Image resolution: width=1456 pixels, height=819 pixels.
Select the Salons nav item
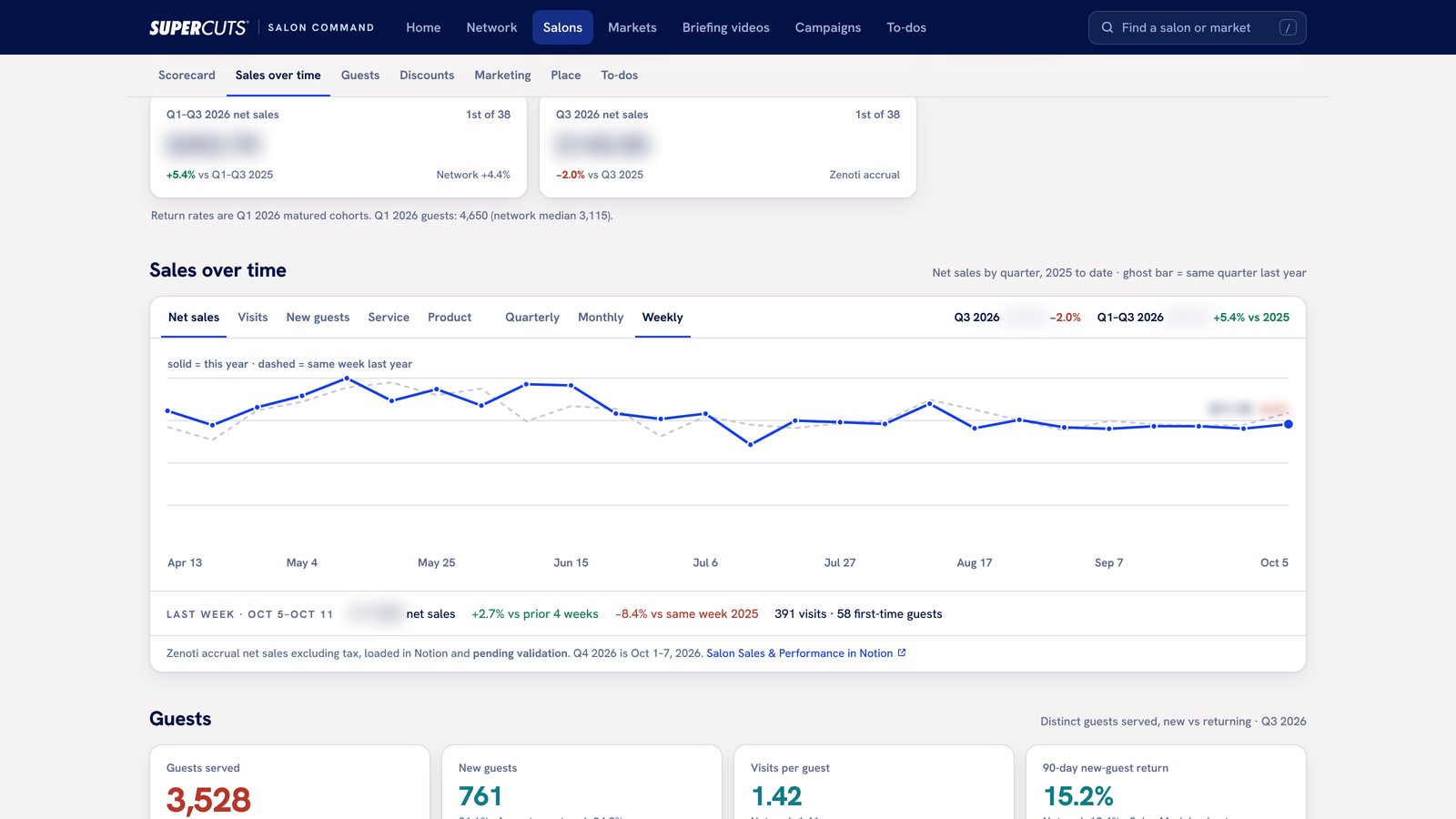tap(562, 27)
